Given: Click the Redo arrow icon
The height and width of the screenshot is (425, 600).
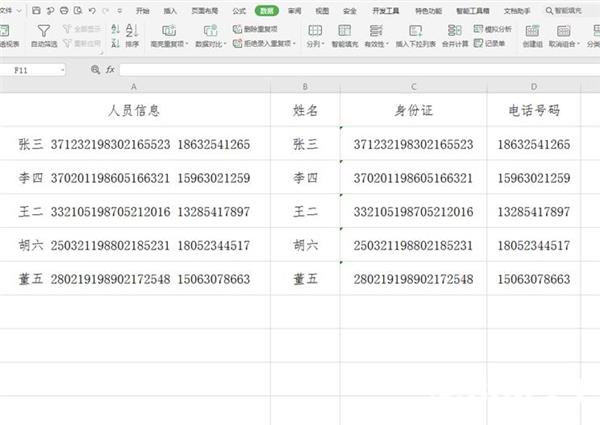Looking at the screenshot, I should (106, 11).
